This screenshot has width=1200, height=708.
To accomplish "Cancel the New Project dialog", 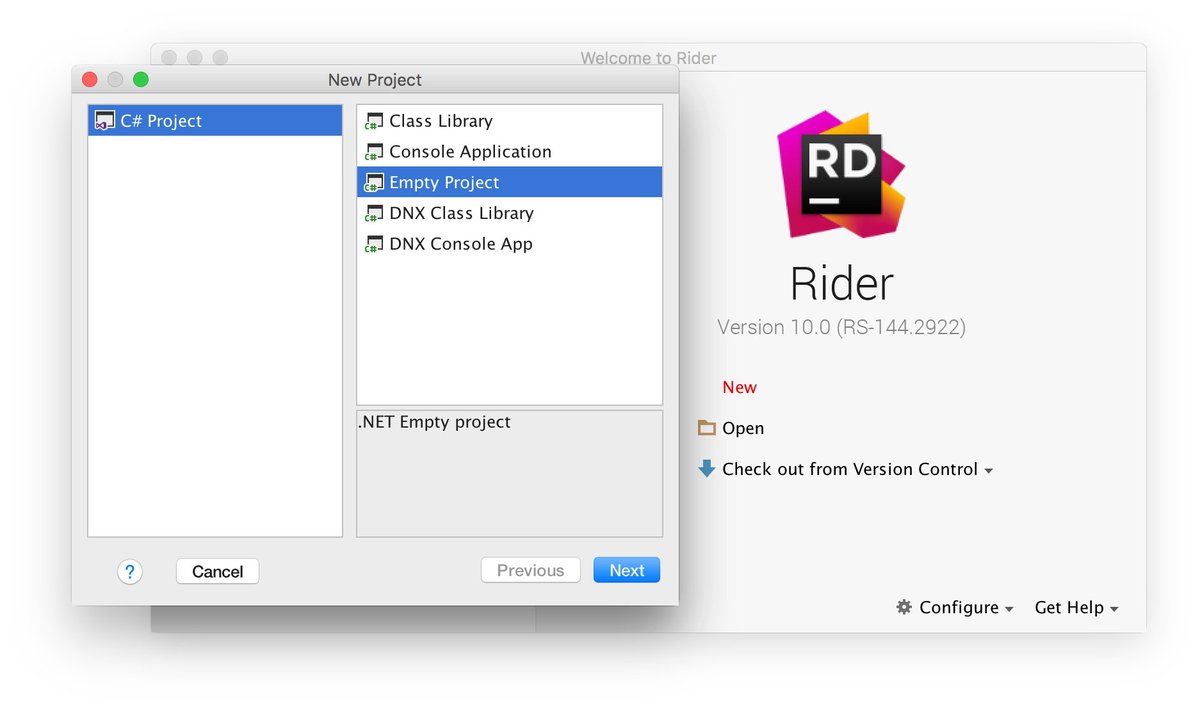I will [x=217, y=571].
